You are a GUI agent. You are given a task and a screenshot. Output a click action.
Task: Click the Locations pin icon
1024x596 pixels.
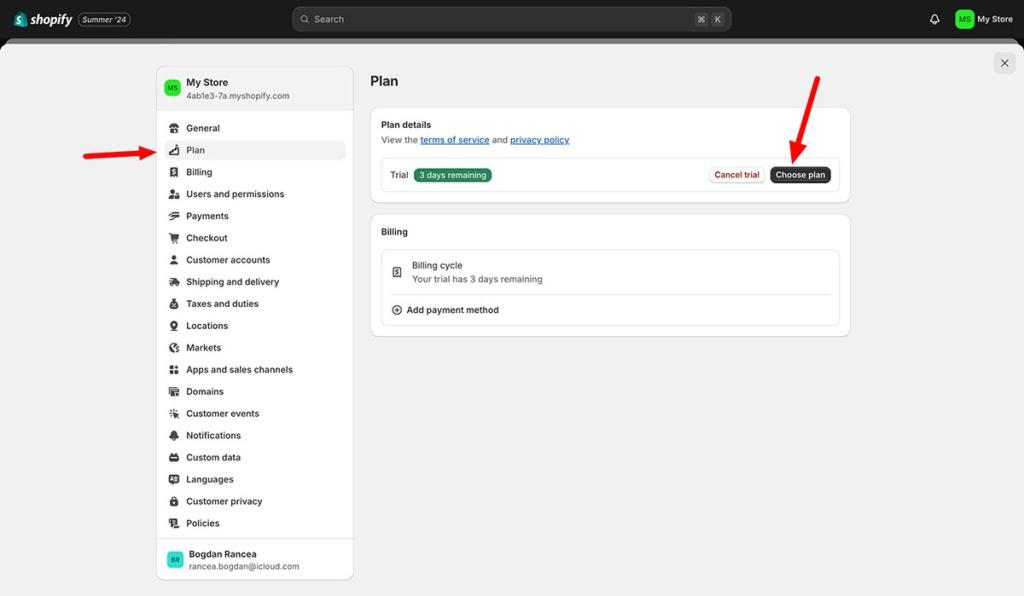(174, 326)
